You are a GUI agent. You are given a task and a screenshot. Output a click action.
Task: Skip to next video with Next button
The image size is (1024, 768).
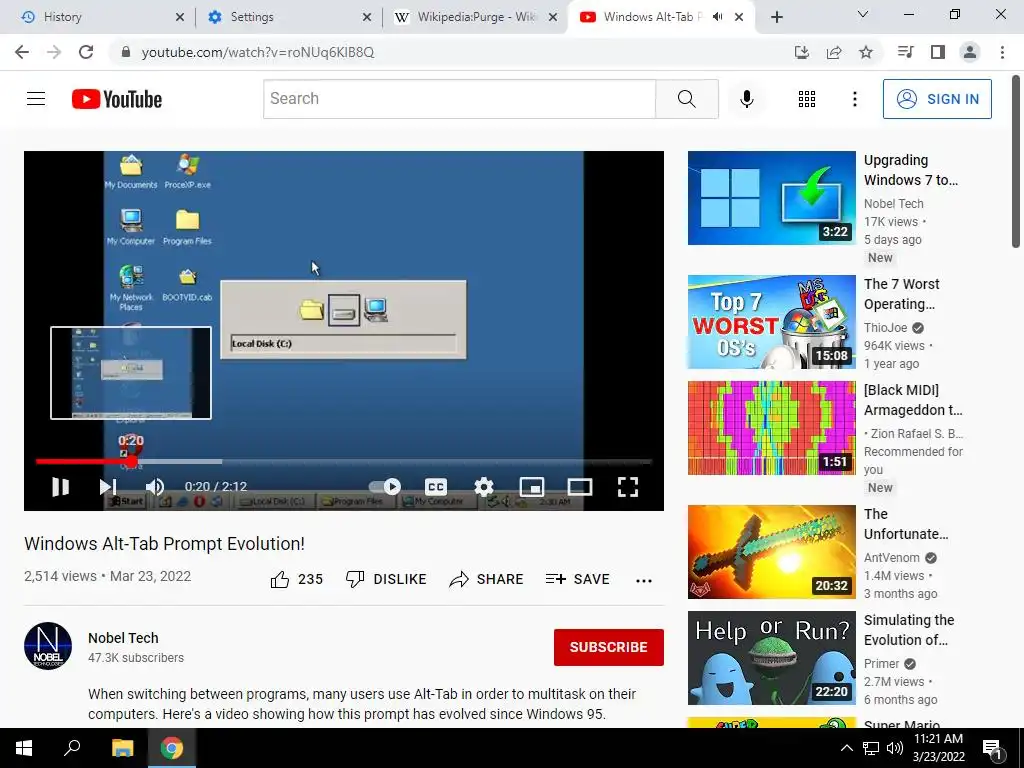(108, 487)
